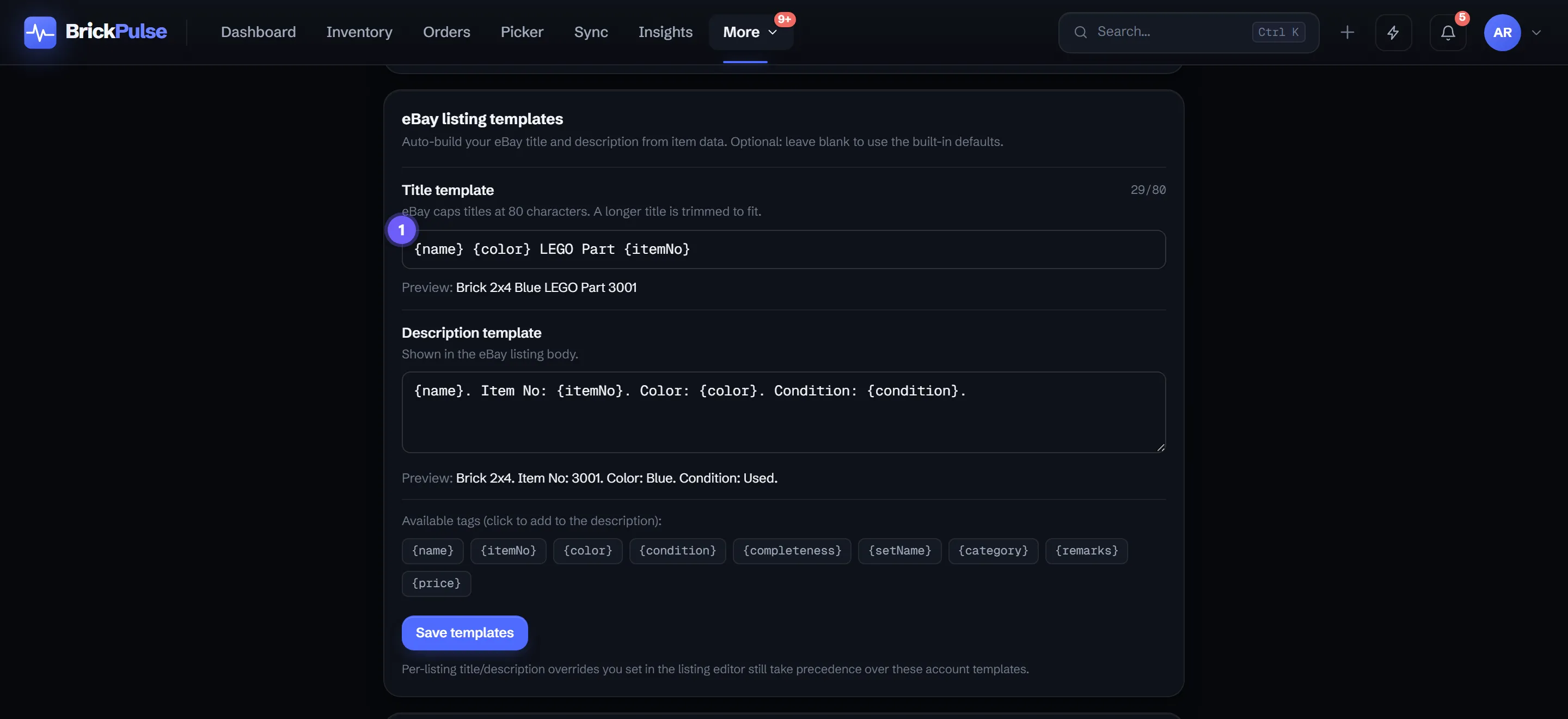Go to the Dashboard tab

click(258, 32)
